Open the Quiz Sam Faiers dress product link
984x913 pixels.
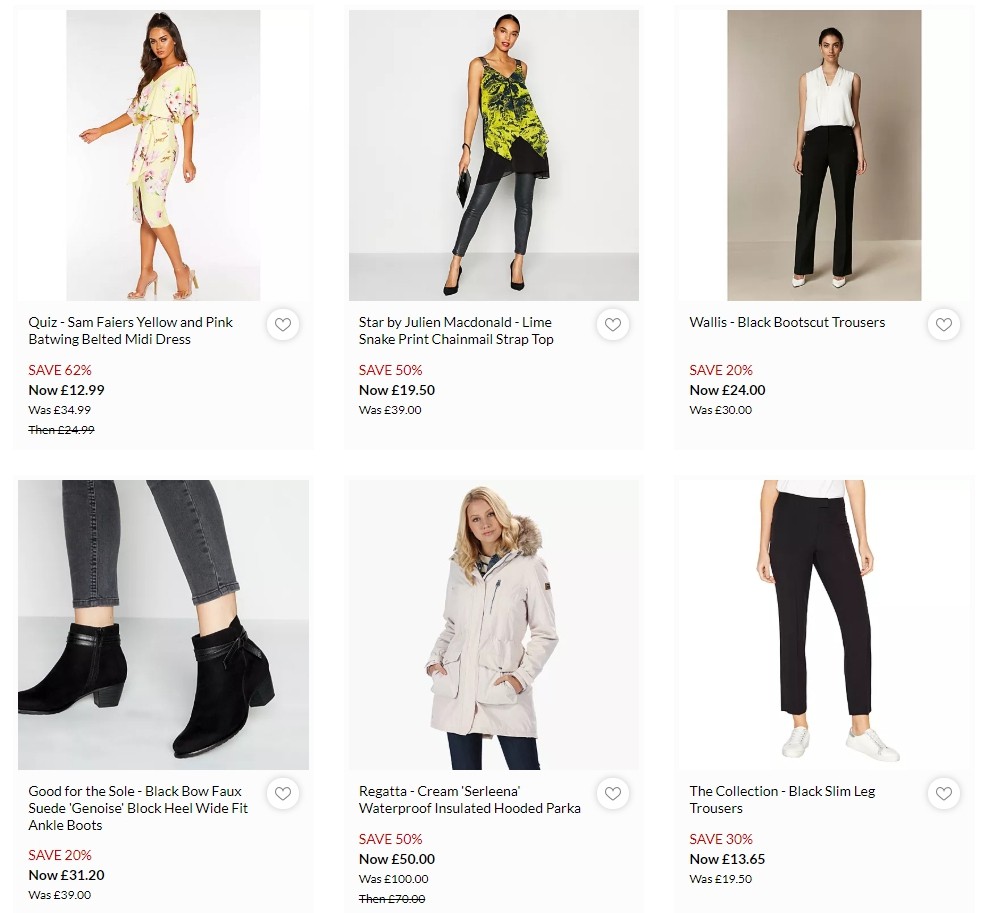[130, 331]
